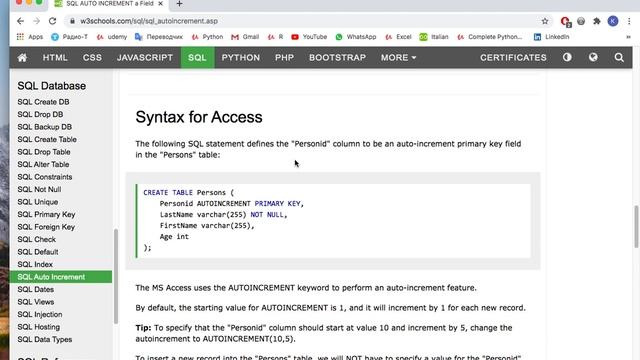Open the PYTHON tutorial menu
640x360 pixels.
(x=241, y=58)
